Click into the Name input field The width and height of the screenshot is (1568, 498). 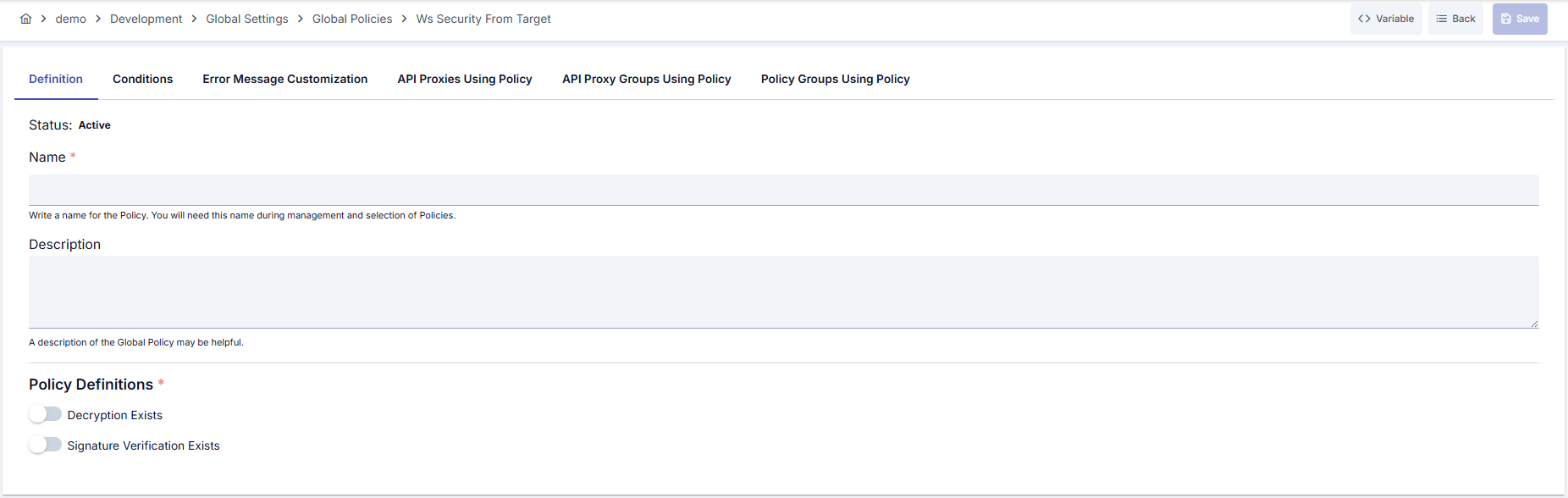click(x=784, y=190)
